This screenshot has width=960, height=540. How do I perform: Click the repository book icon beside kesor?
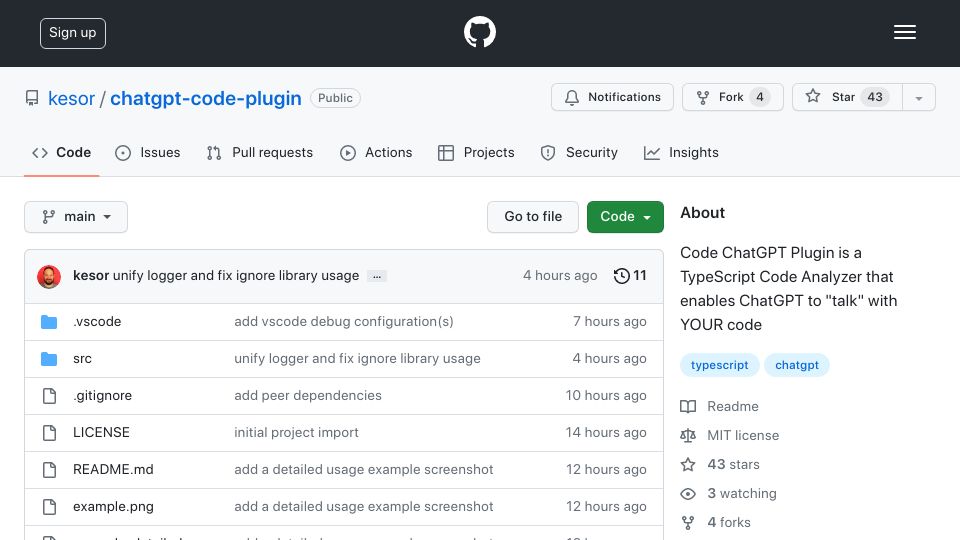pos(32,98)
